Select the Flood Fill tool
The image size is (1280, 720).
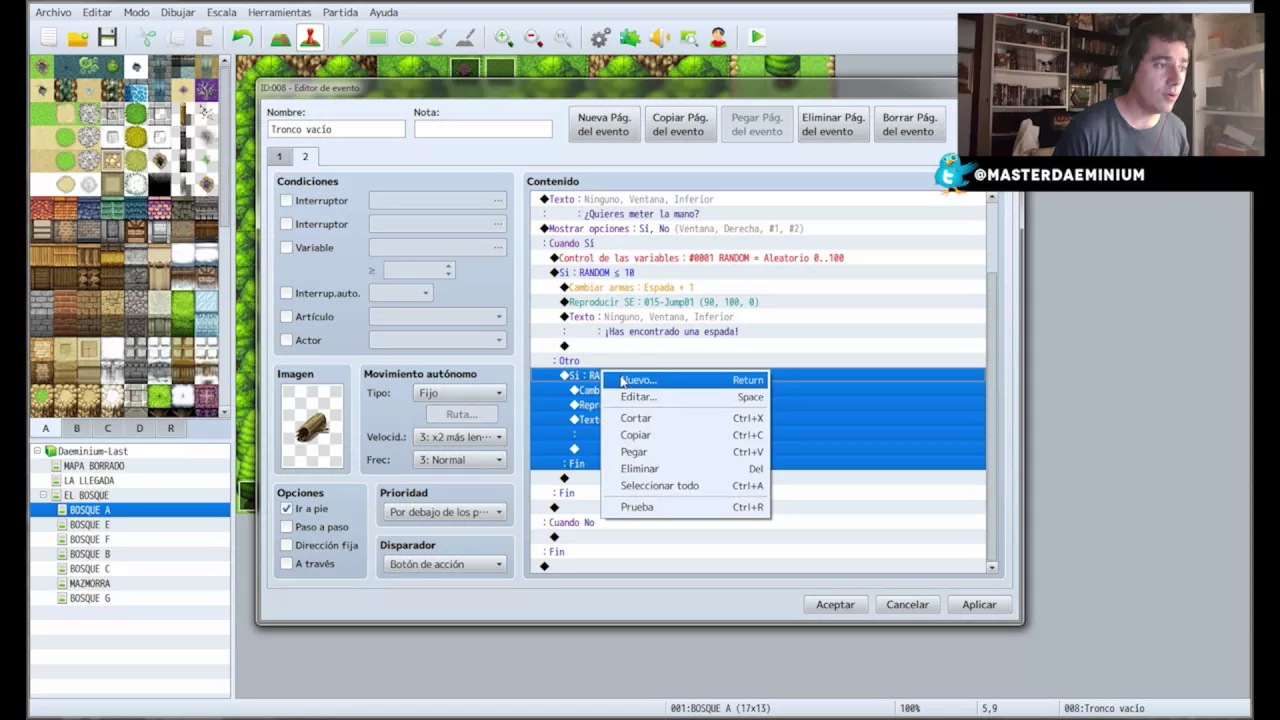[436, 38]
